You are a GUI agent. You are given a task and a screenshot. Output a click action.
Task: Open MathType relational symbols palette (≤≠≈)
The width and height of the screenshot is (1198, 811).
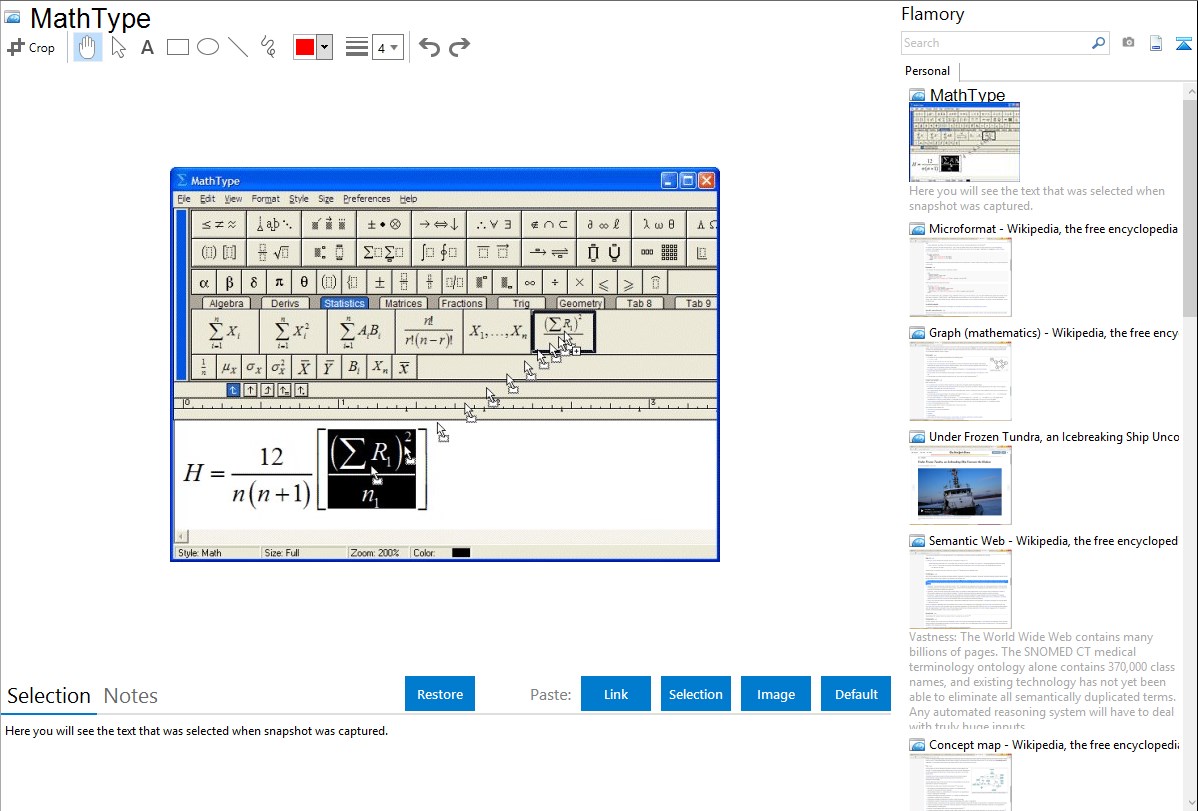click(x=219, y=225)
